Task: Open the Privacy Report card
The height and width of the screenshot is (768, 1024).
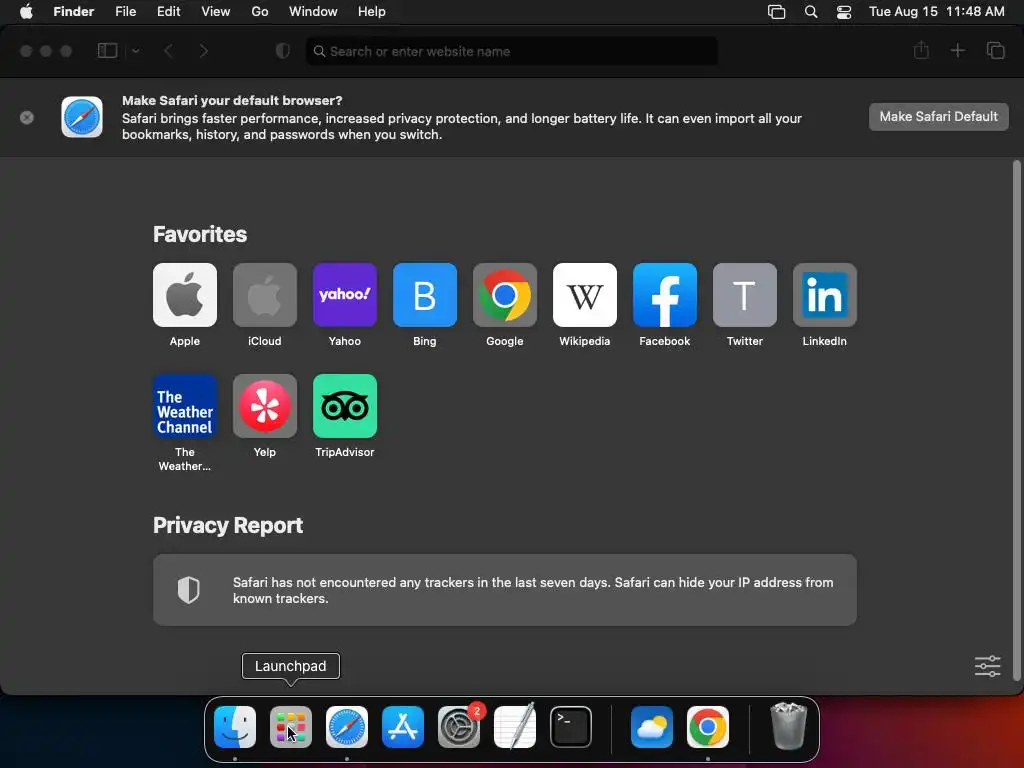Action: pyautogui.click(x=505, y=590)
